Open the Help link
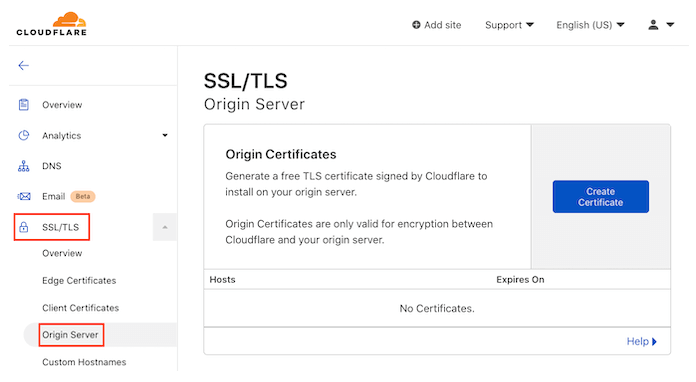696x382 pixels. (641, 341)
